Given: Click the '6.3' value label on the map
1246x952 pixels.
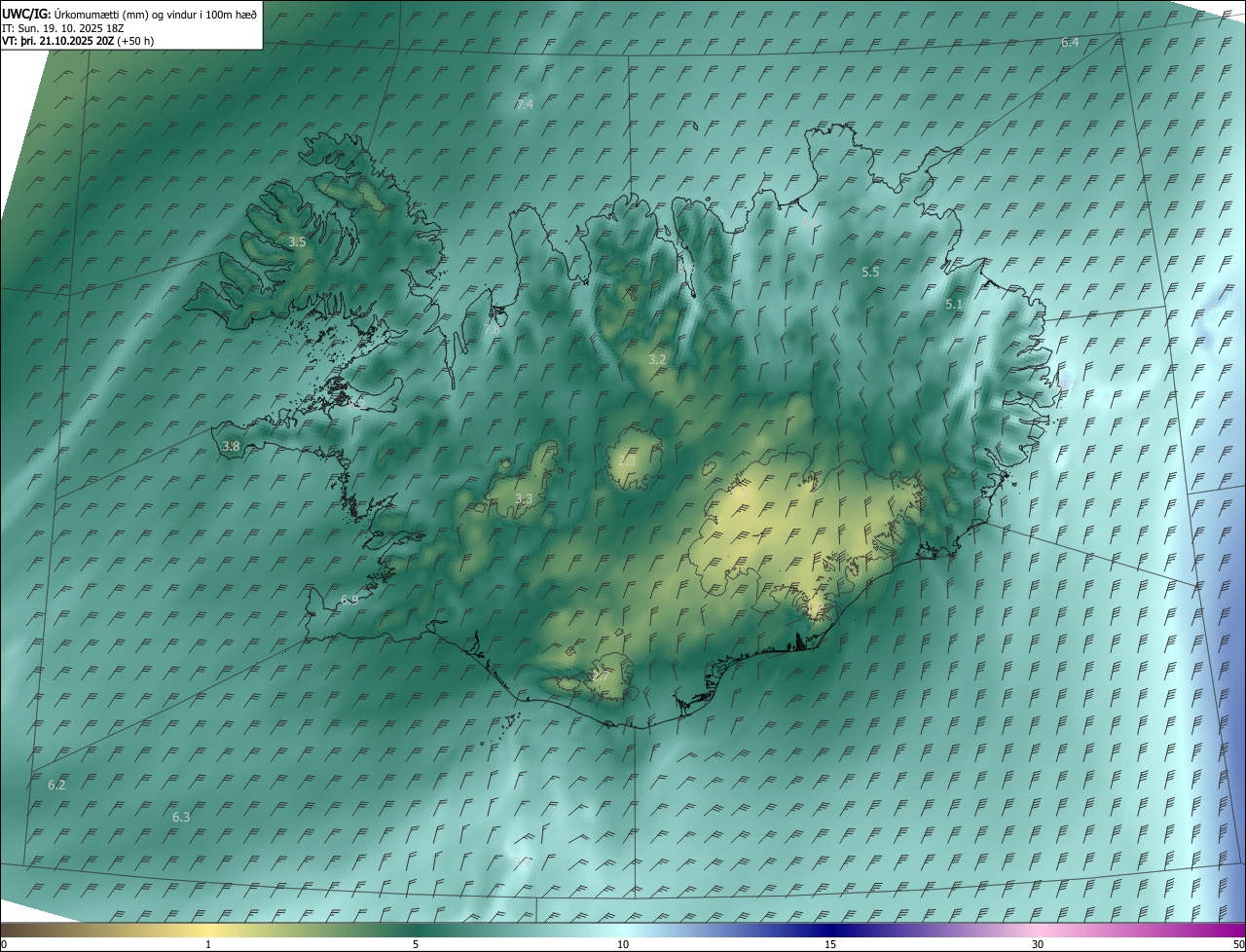Looking at the screenshot, I should pyautogui.click(x=181, y=817).
